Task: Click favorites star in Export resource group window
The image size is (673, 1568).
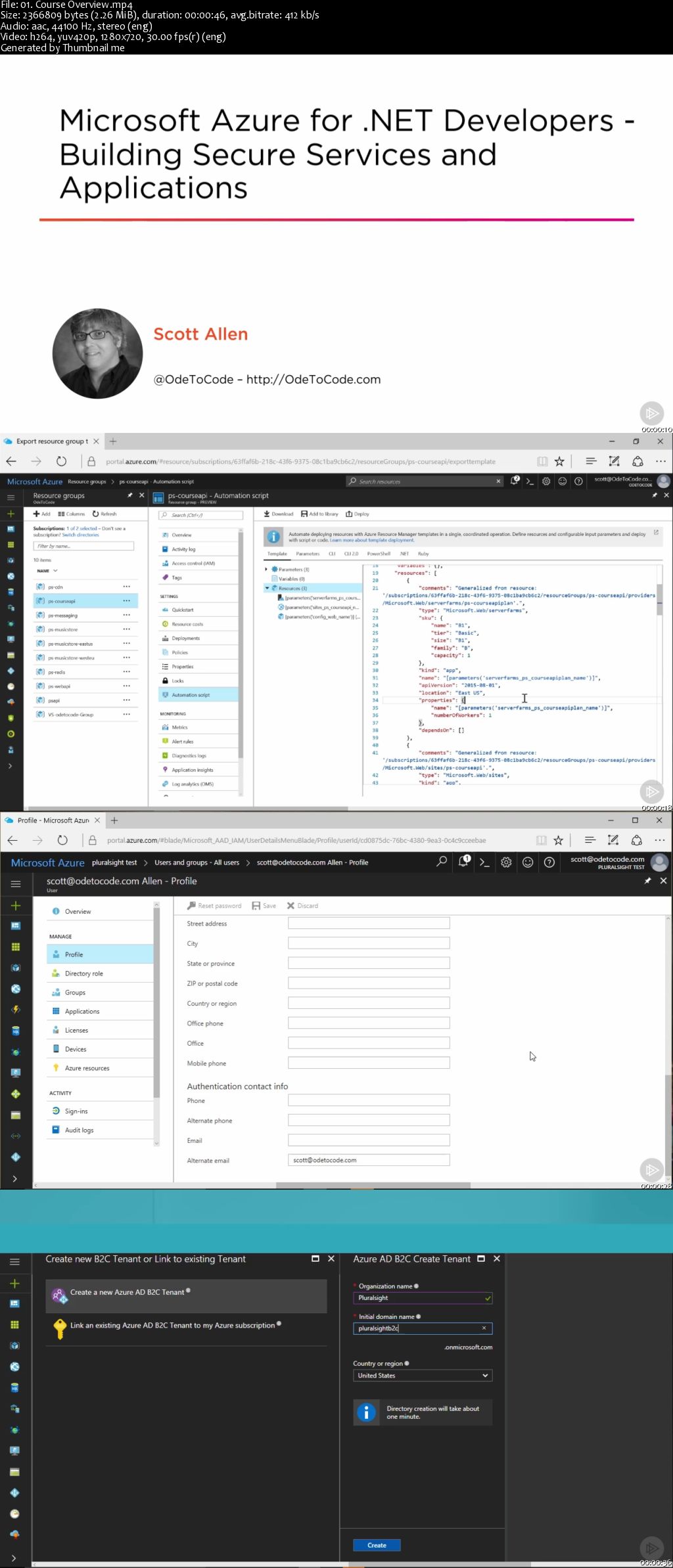Action: click(559, 461)
